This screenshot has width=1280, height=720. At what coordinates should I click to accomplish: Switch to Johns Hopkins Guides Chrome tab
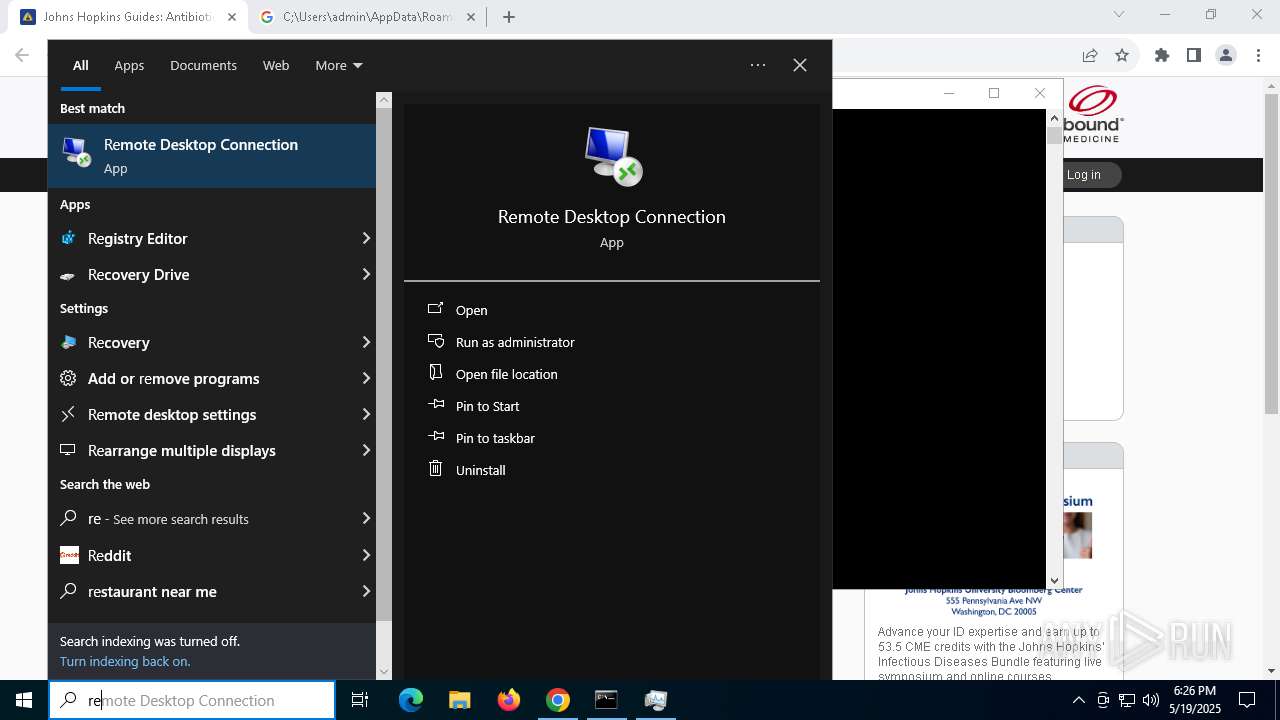pos(128,16)
